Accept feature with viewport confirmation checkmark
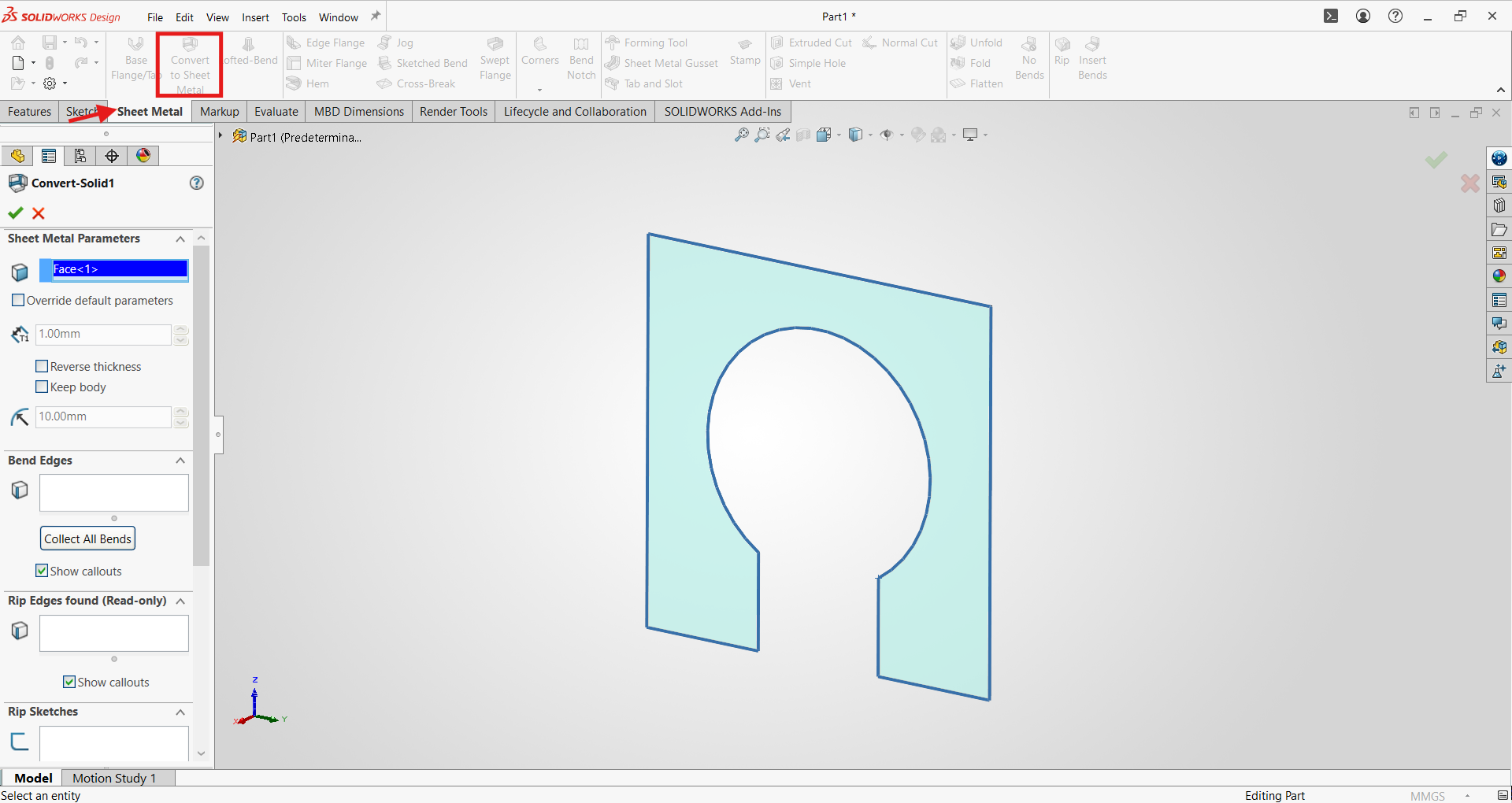This screenshot has height=803, width=1512. pyautogui.click(x=1436, y=160)
